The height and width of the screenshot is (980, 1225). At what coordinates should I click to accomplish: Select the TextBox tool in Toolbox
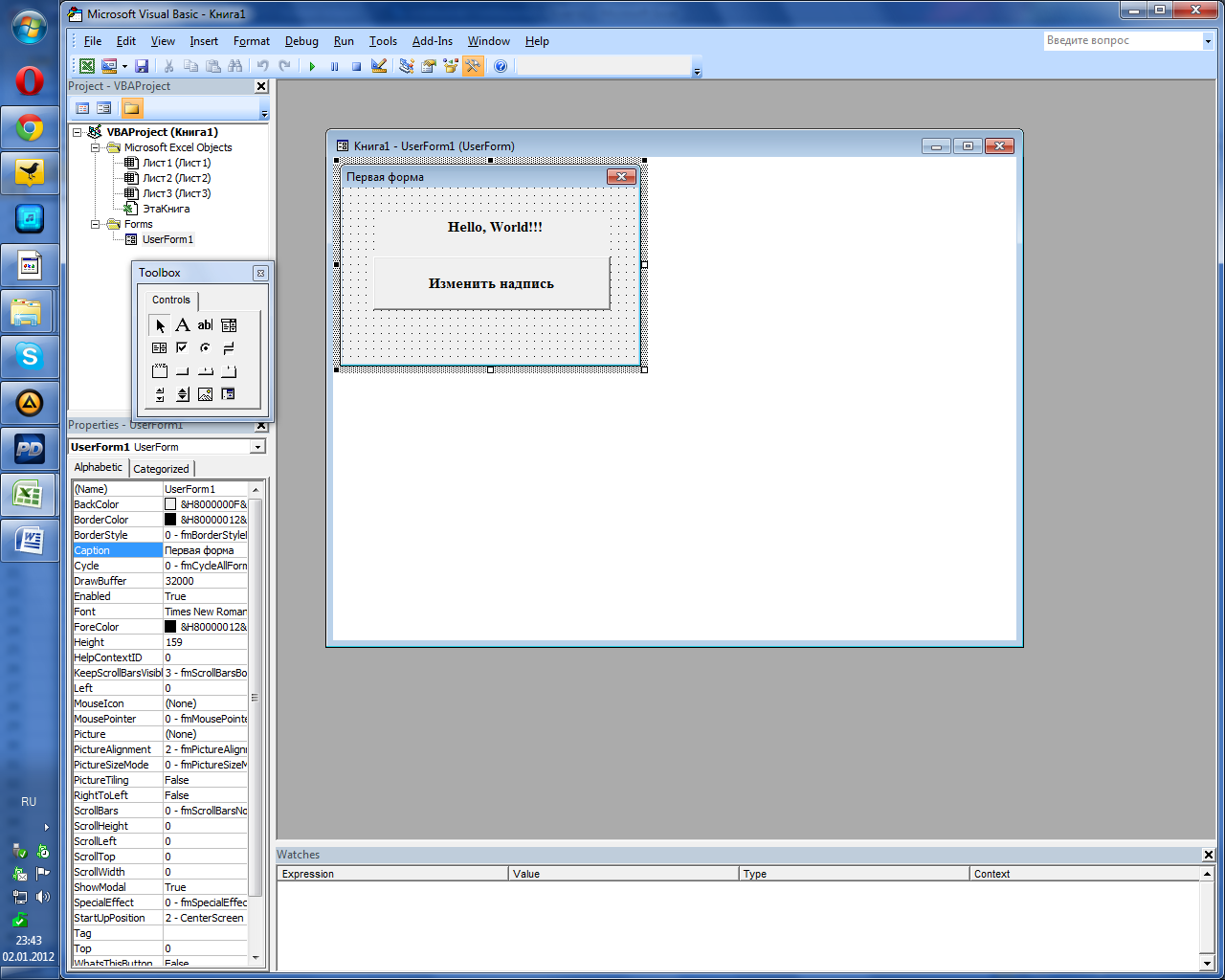point(205,325)
